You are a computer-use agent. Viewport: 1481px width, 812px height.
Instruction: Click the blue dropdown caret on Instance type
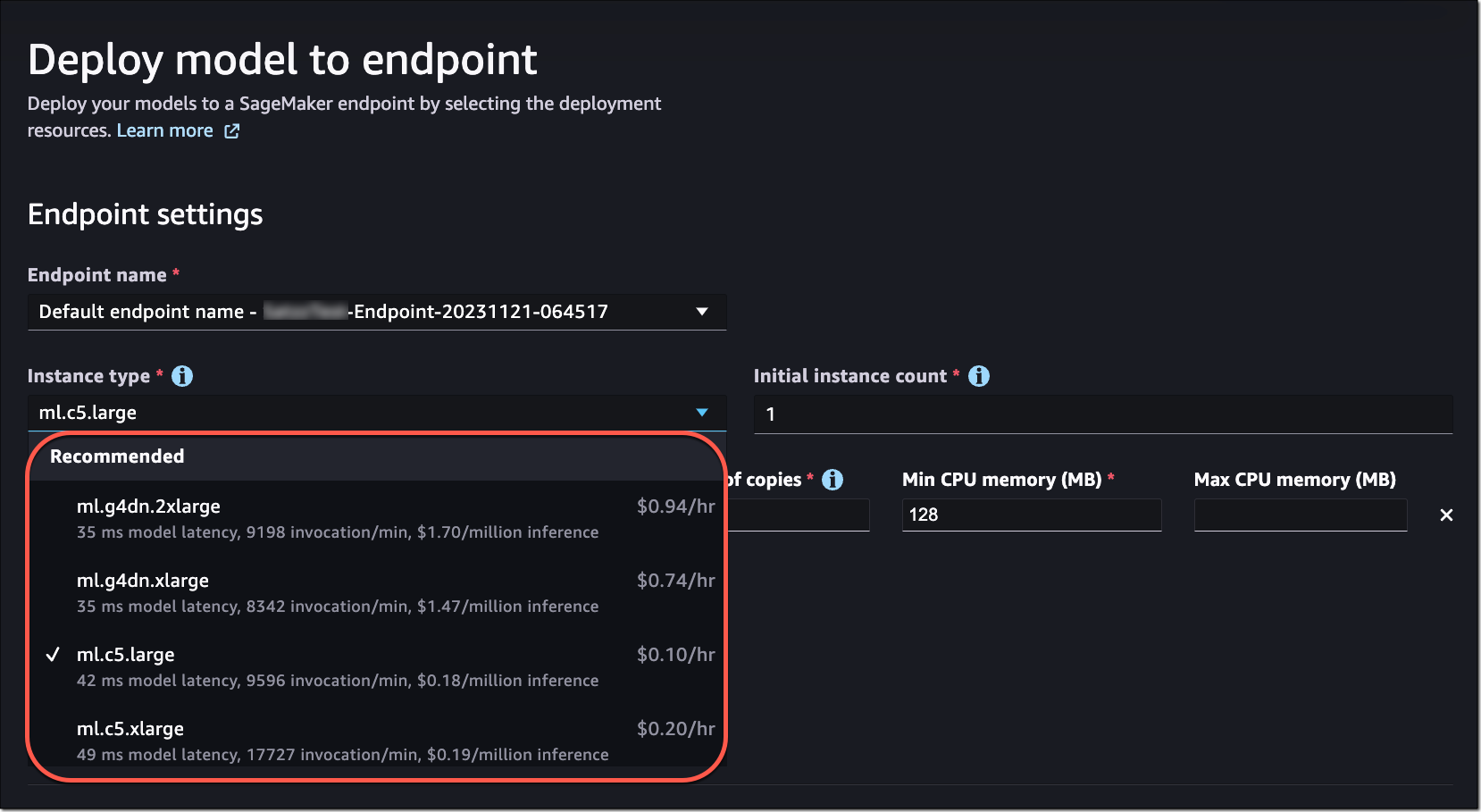pos(702,413)
